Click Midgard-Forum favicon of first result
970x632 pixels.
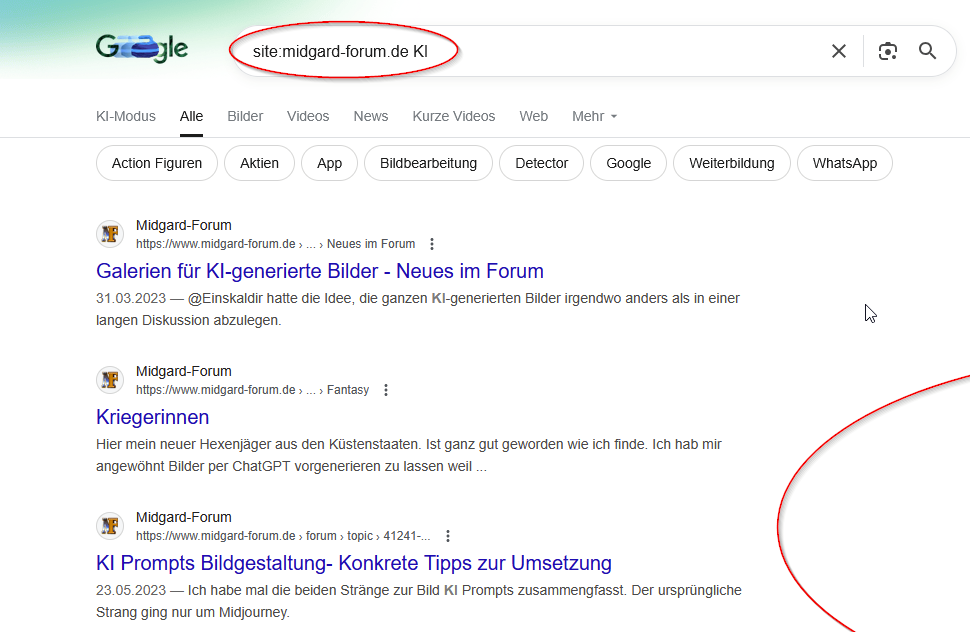point(110,234)
